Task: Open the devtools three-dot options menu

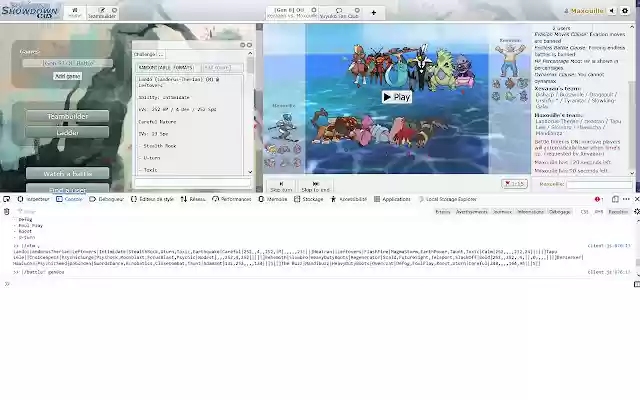Action: pos(626,199)
